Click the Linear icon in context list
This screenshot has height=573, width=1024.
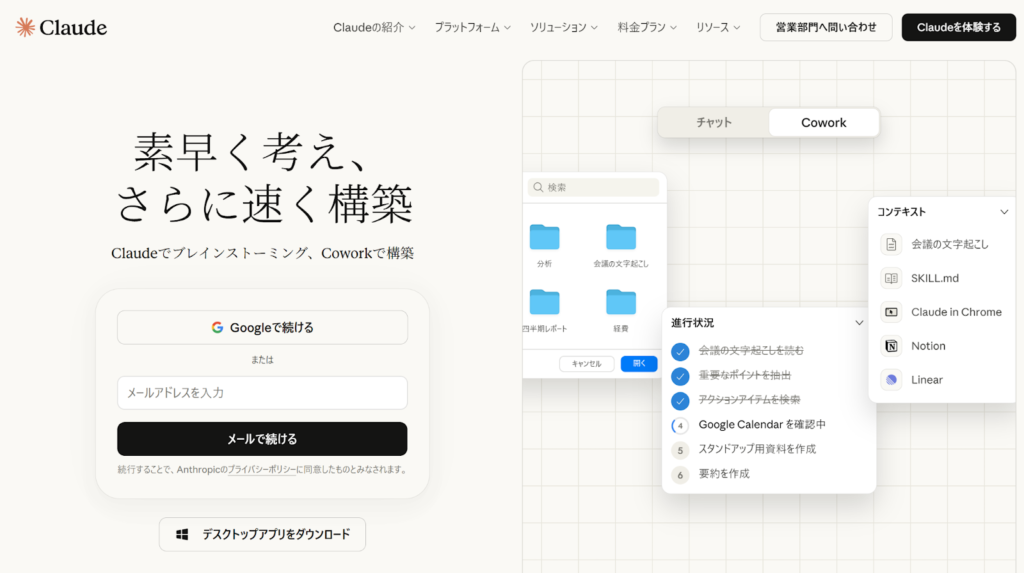(891, 380)
